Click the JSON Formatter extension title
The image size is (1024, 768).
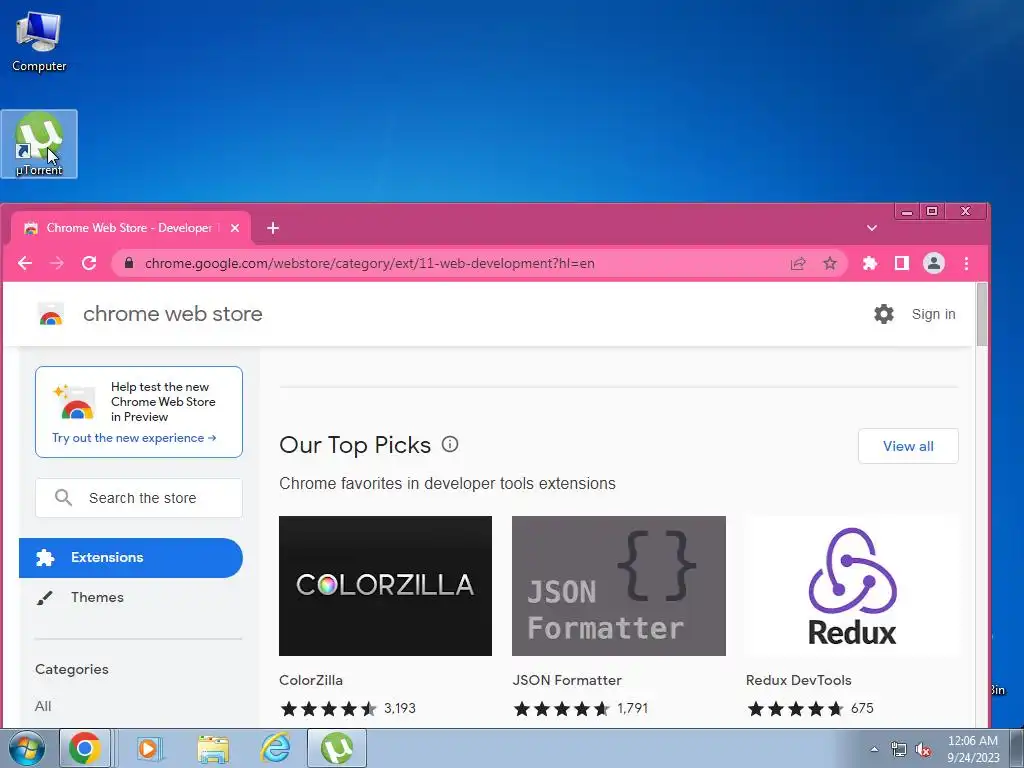tap(567, 680)
